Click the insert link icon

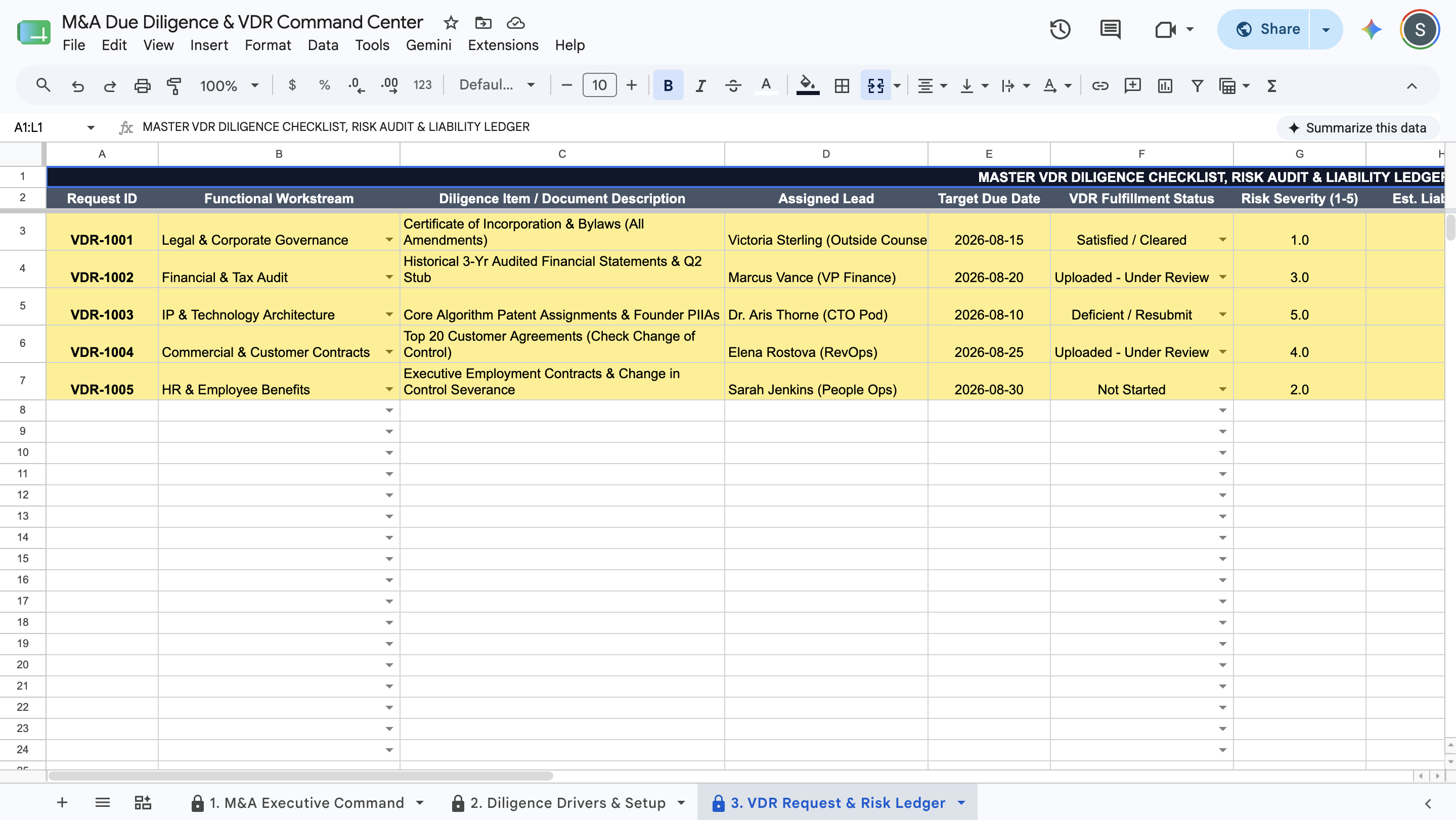tap(1099, 85)
